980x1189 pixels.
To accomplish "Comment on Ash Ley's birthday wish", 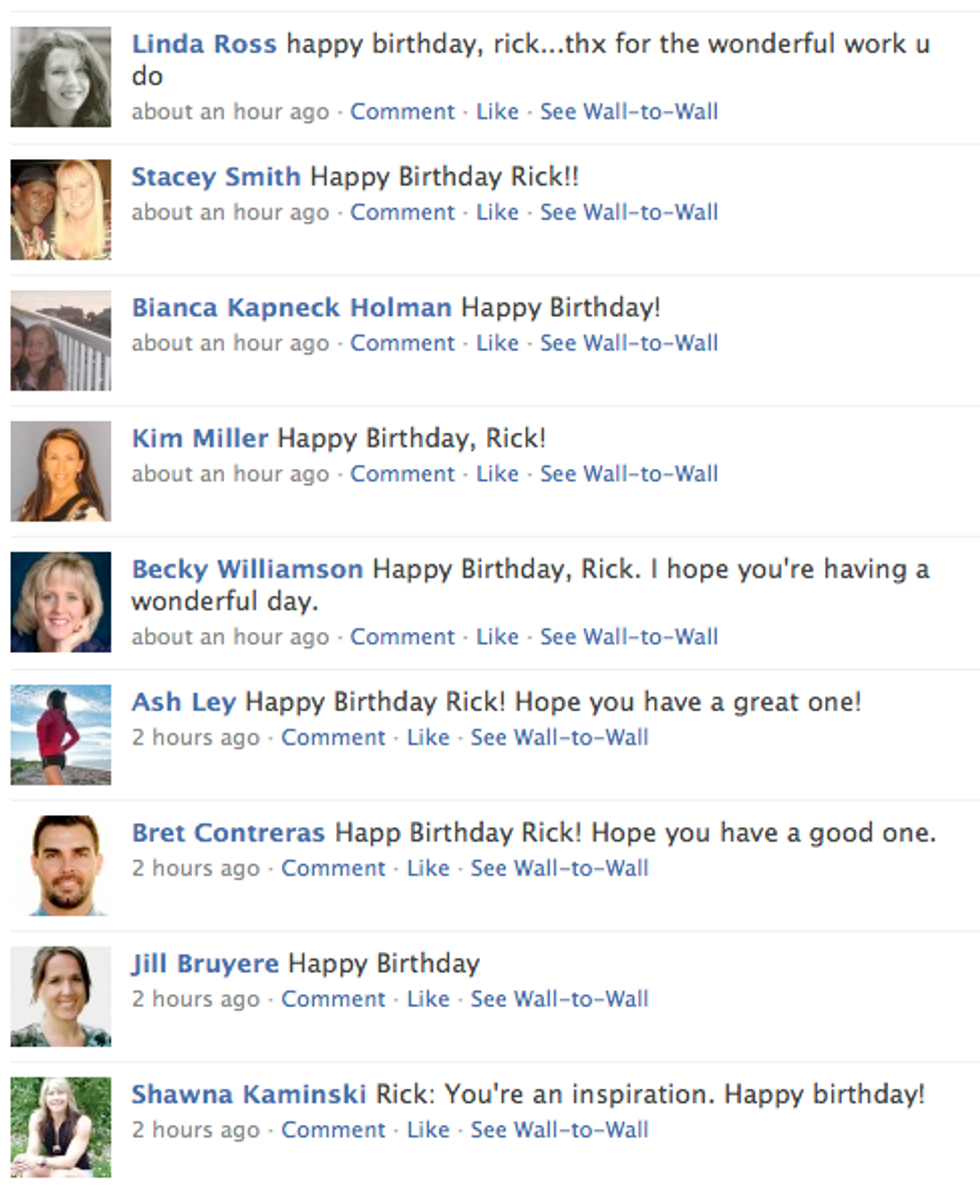I will pos(333,737).
